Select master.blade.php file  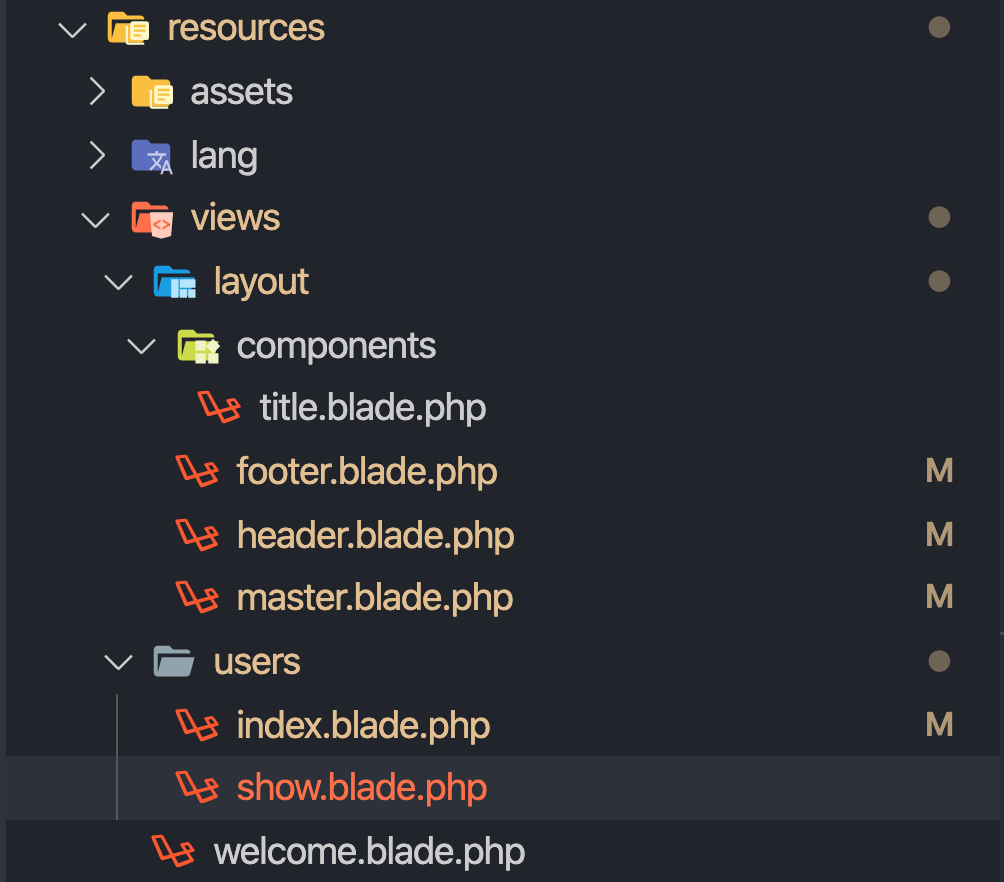(374, 598)
